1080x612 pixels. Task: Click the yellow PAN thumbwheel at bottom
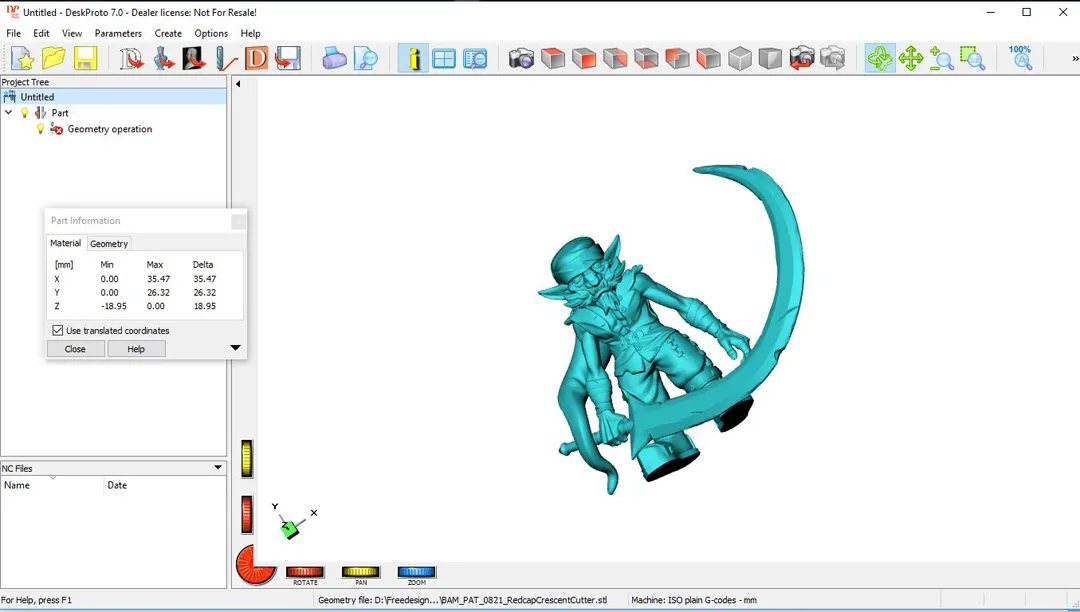coord(360,571)
